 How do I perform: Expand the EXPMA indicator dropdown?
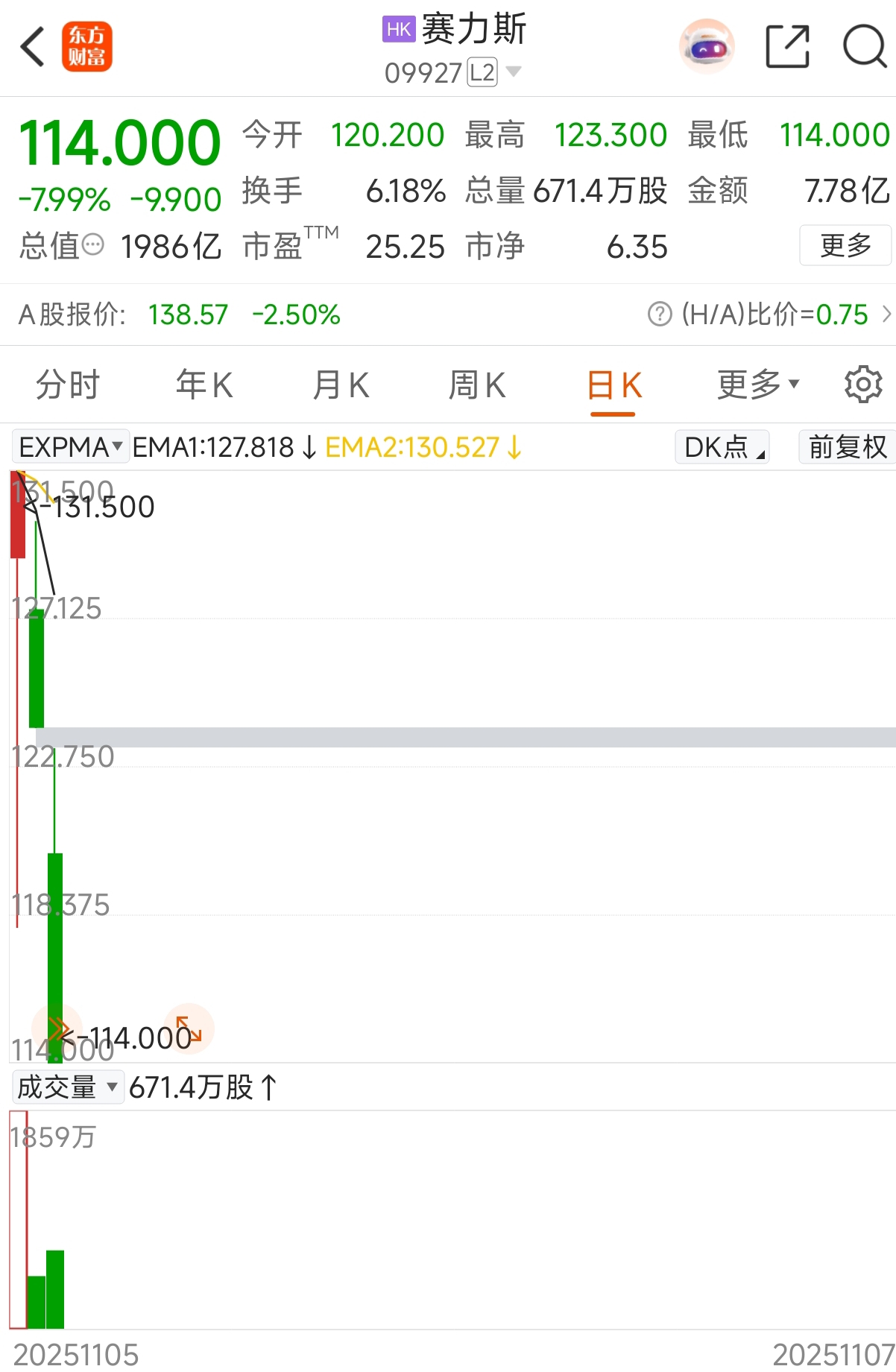tap(71, 447)
